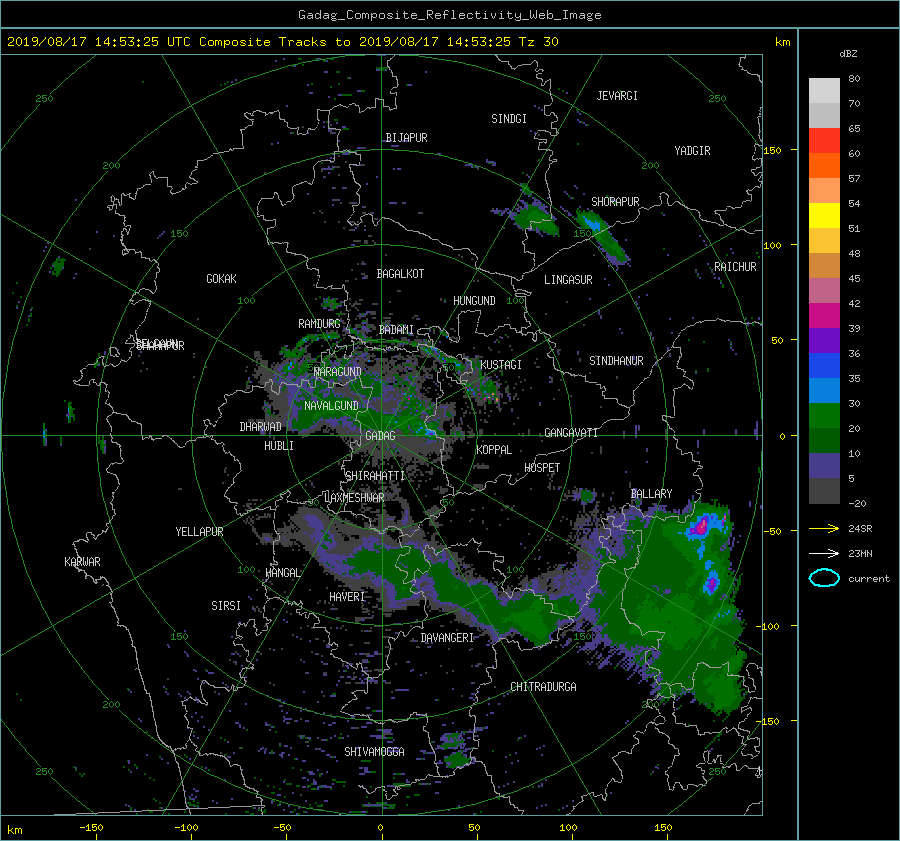
Task: Click the LAXMESHWAR city label
Action: coord(354,498)
